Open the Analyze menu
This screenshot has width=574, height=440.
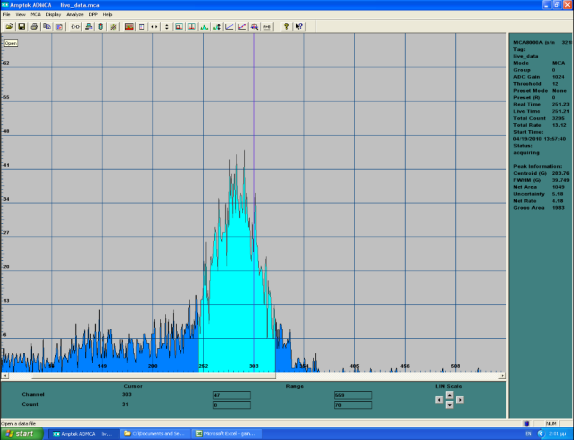point(75,15)
